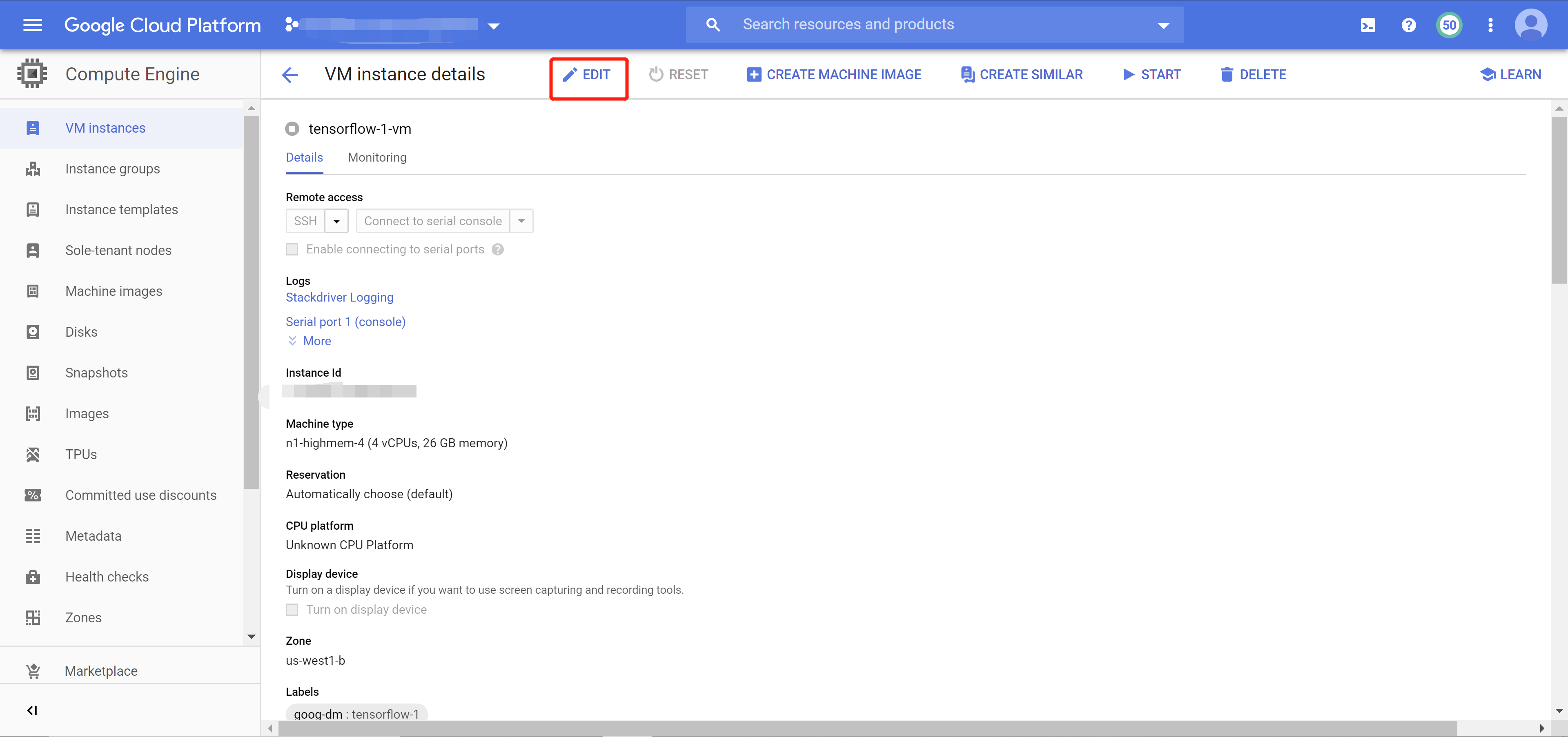
Task: Click the main page vertical scrollbar
Action: pos(1559,200)
